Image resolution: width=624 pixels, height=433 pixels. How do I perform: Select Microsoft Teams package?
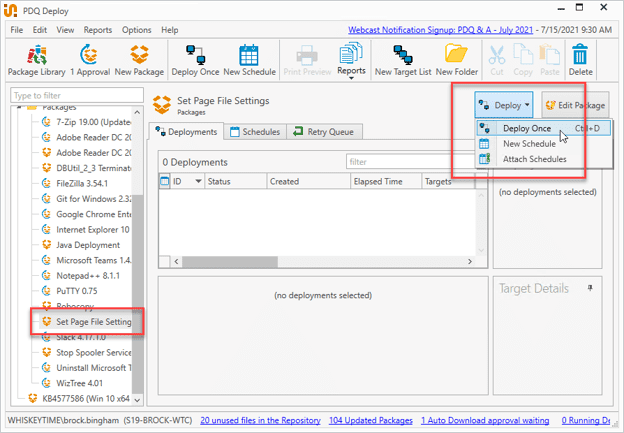pyautogui.click(x=86, y=260)
